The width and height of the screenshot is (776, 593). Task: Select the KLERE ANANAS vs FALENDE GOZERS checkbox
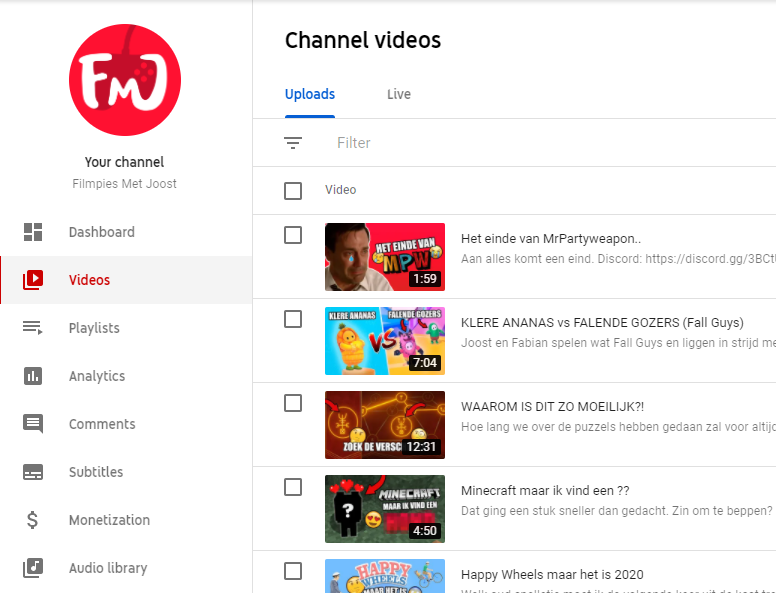coord(293,319)
